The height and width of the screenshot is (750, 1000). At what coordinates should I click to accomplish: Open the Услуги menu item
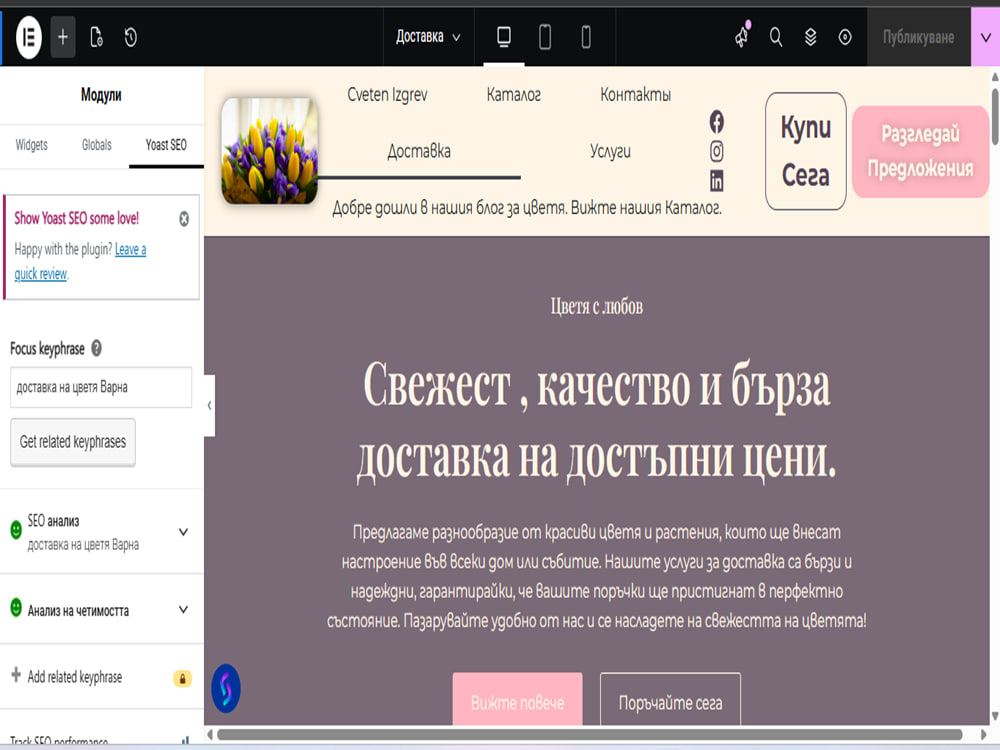click(x=610, y=151)
